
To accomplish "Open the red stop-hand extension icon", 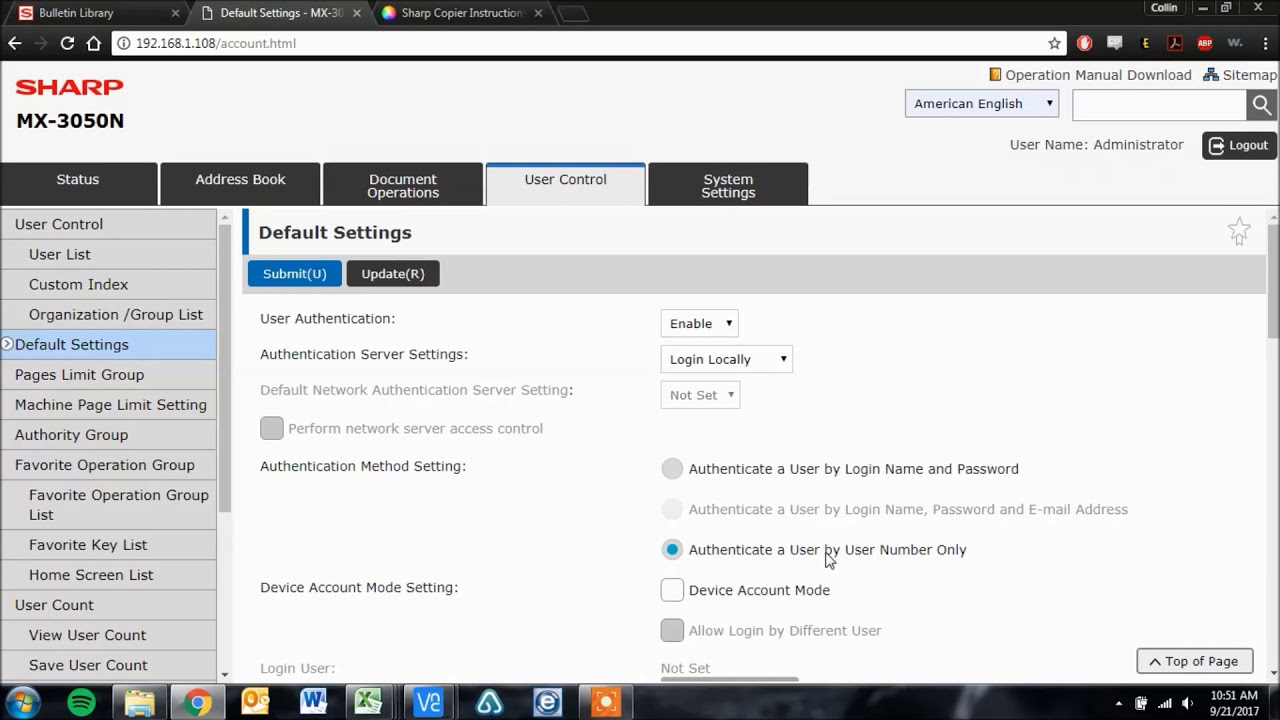I will 1084,43.
